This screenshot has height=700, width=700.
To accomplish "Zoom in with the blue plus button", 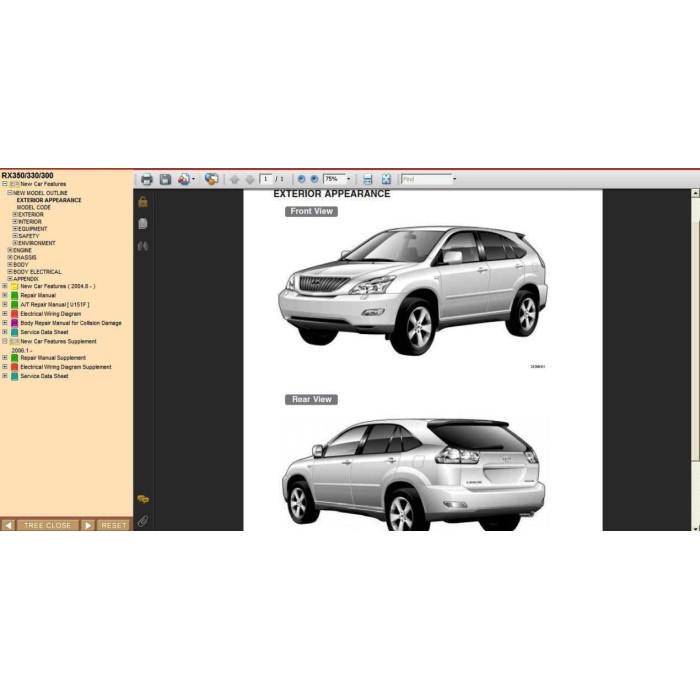I will 314,179.
